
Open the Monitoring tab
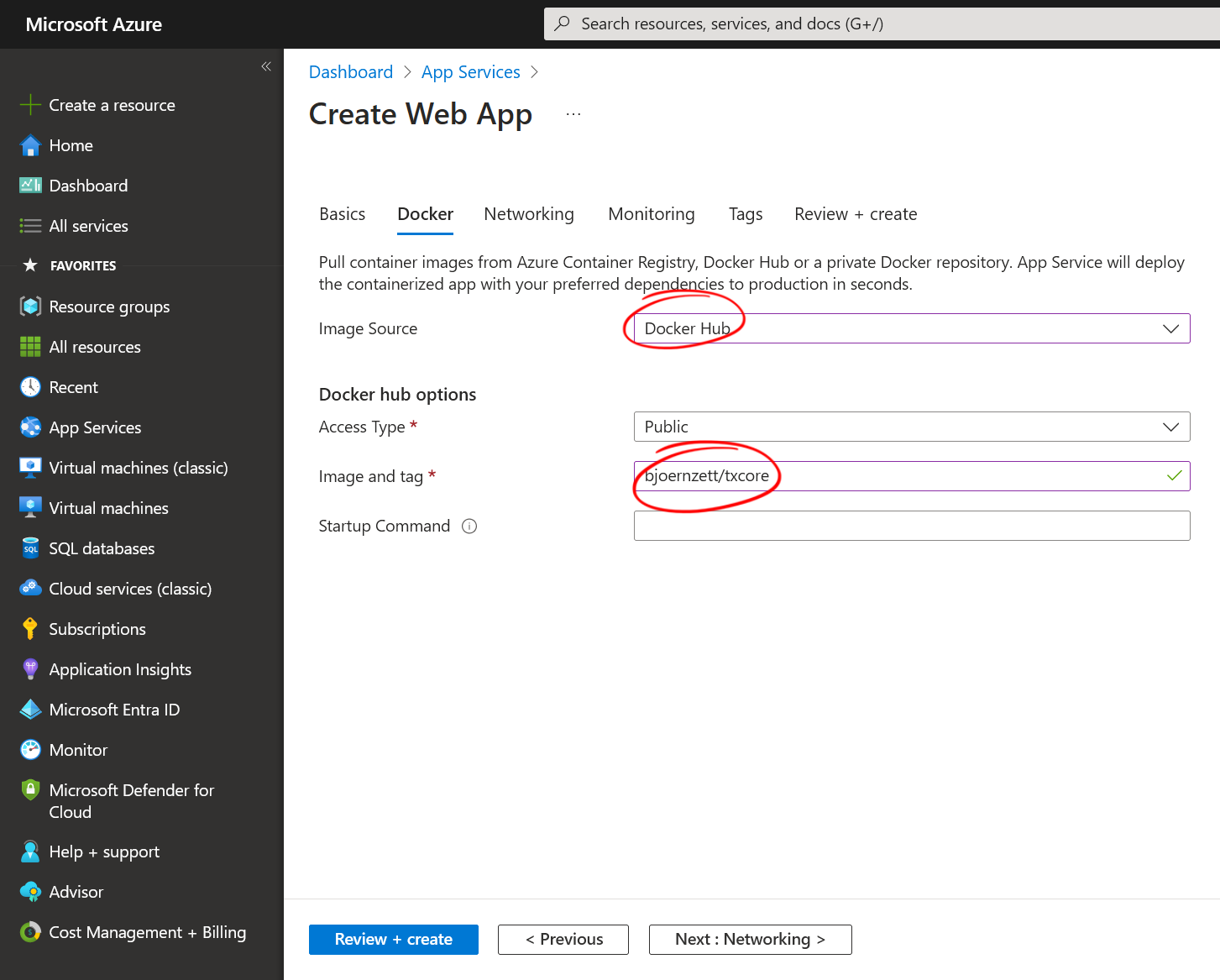pos(652,214)
